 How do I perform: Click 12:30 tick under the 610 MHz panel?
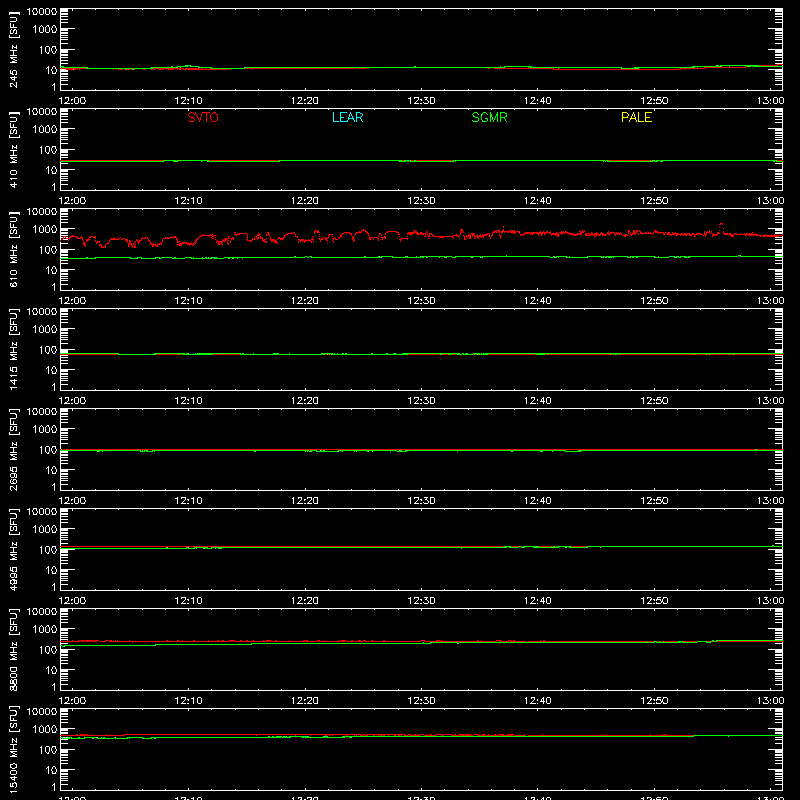421,301
